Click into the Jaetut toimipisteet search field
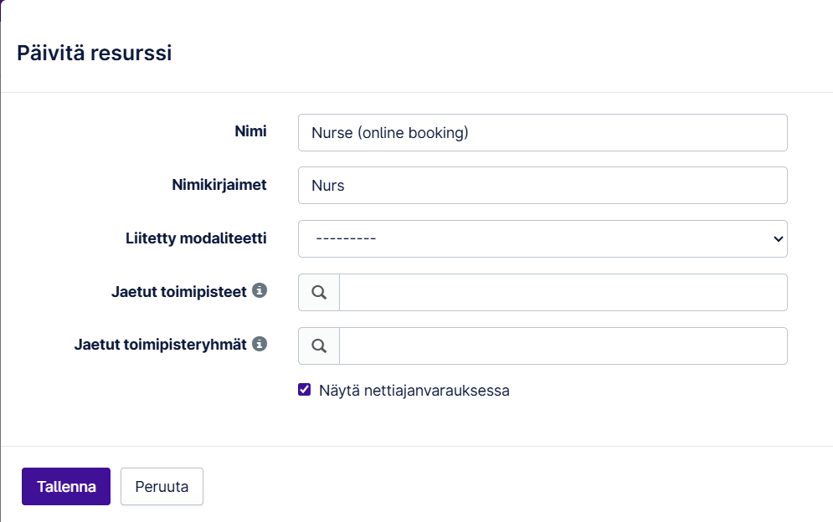This screenshot has width=833, height=522. 563,292
